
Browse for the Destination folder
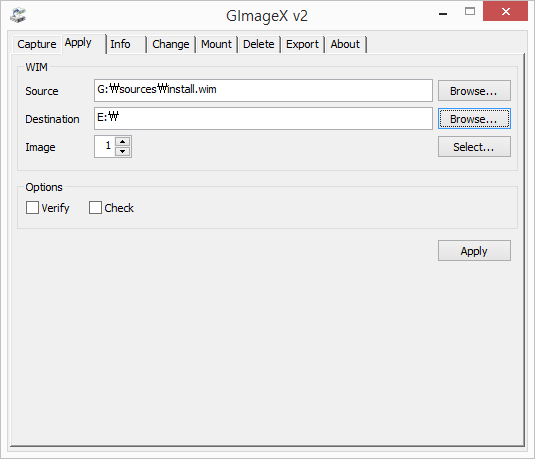[474, 119]
